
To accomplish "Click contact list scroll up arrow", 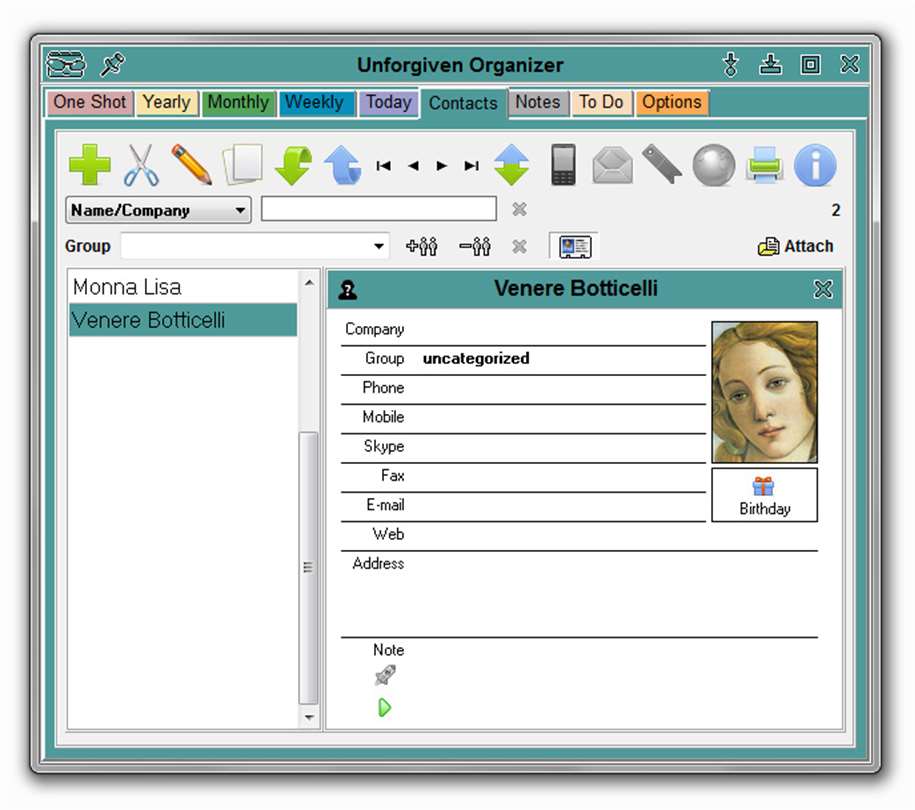I will (x=309, y=282).
